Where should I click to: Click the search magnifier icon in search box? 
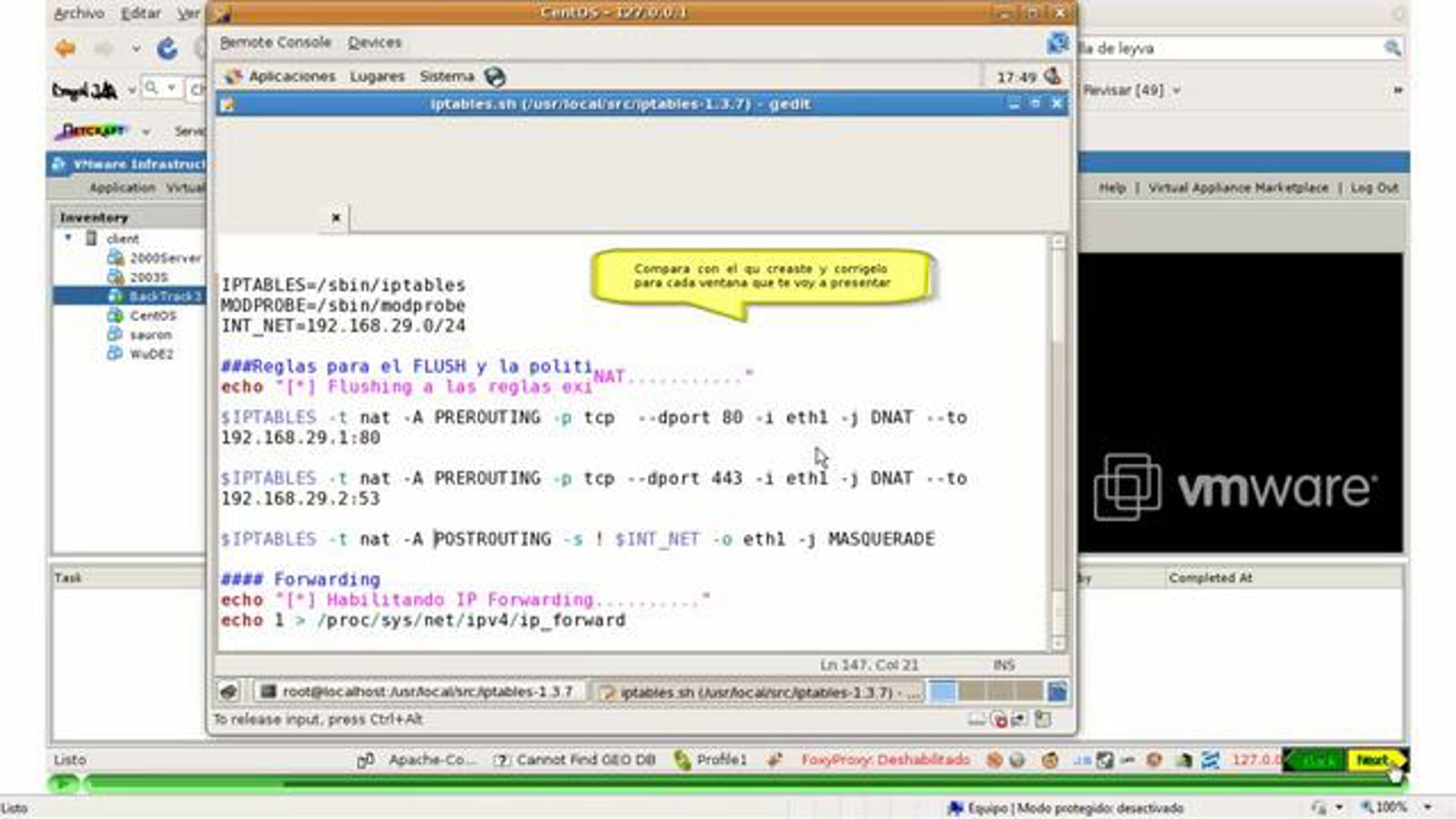1392,48
